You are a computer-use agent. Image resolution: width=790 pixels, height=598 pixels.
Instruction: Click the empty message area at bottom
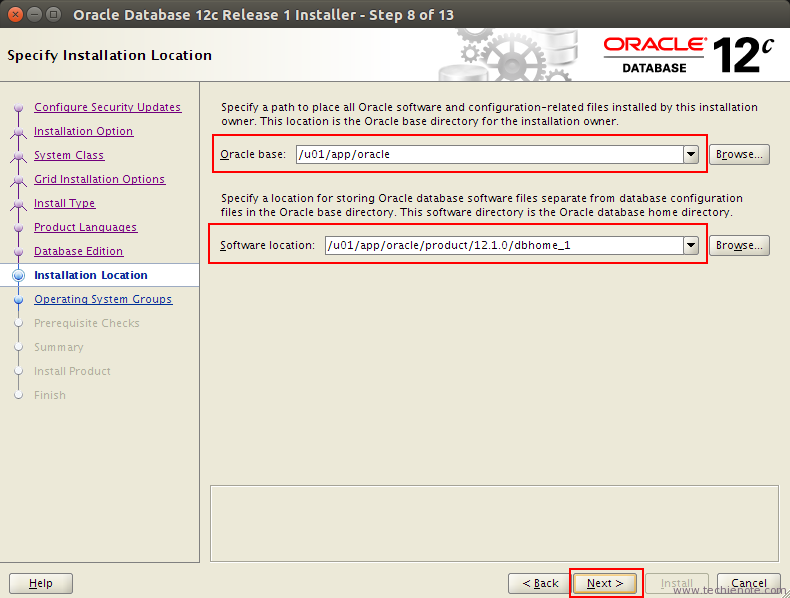(494, 523)
